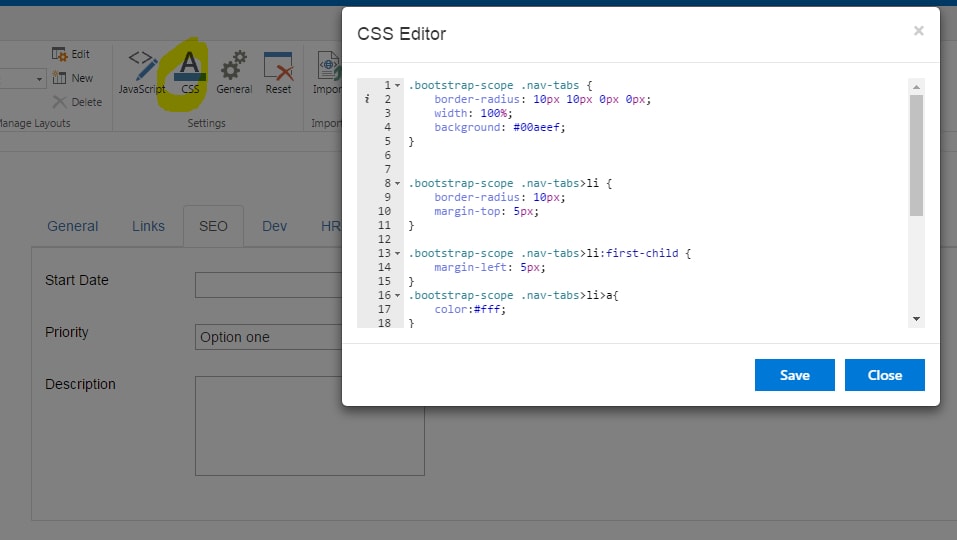Viewport: 957px width, 540px height.
Task: Collapse the code fold at line 1
Action: [397, 85]
